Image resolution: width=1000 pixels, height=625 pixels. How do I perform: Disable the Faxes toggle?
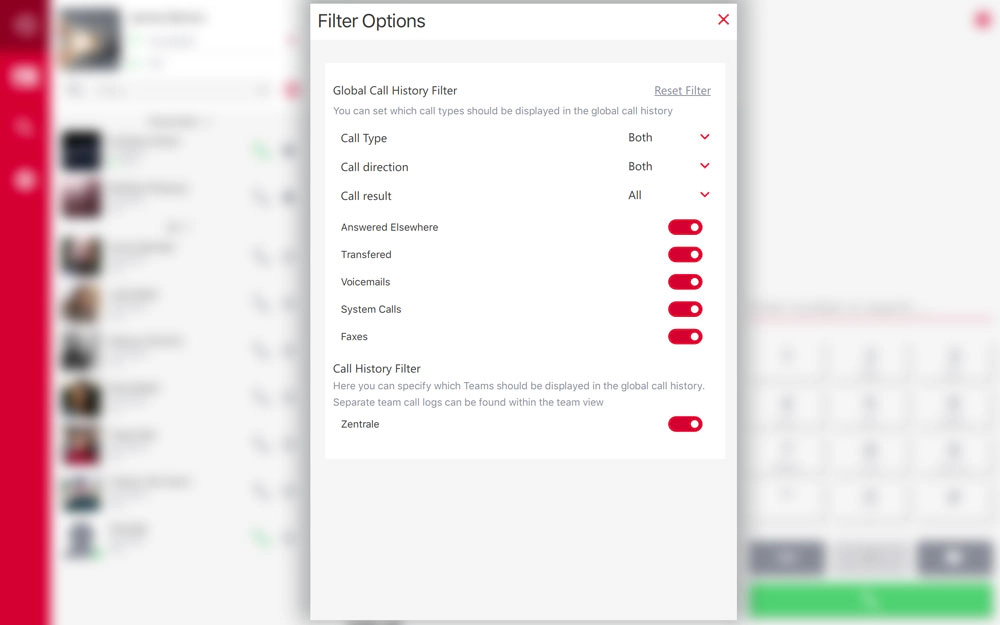[685, 337]
